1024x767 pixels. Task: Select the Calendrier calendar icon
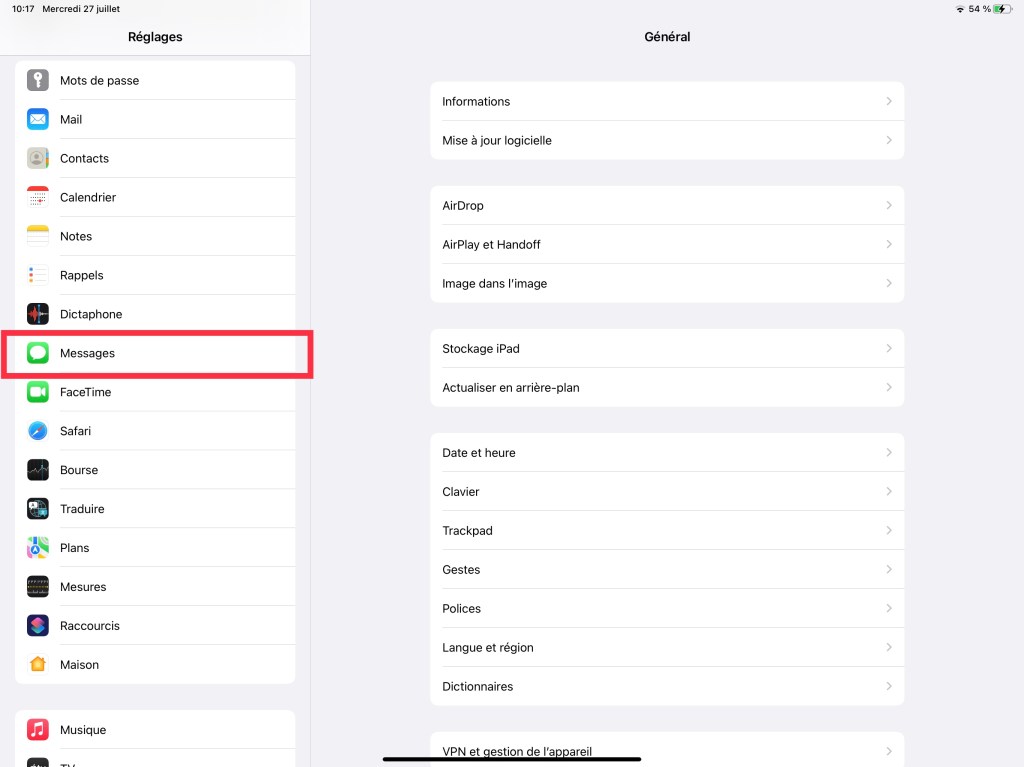(38, 197)
